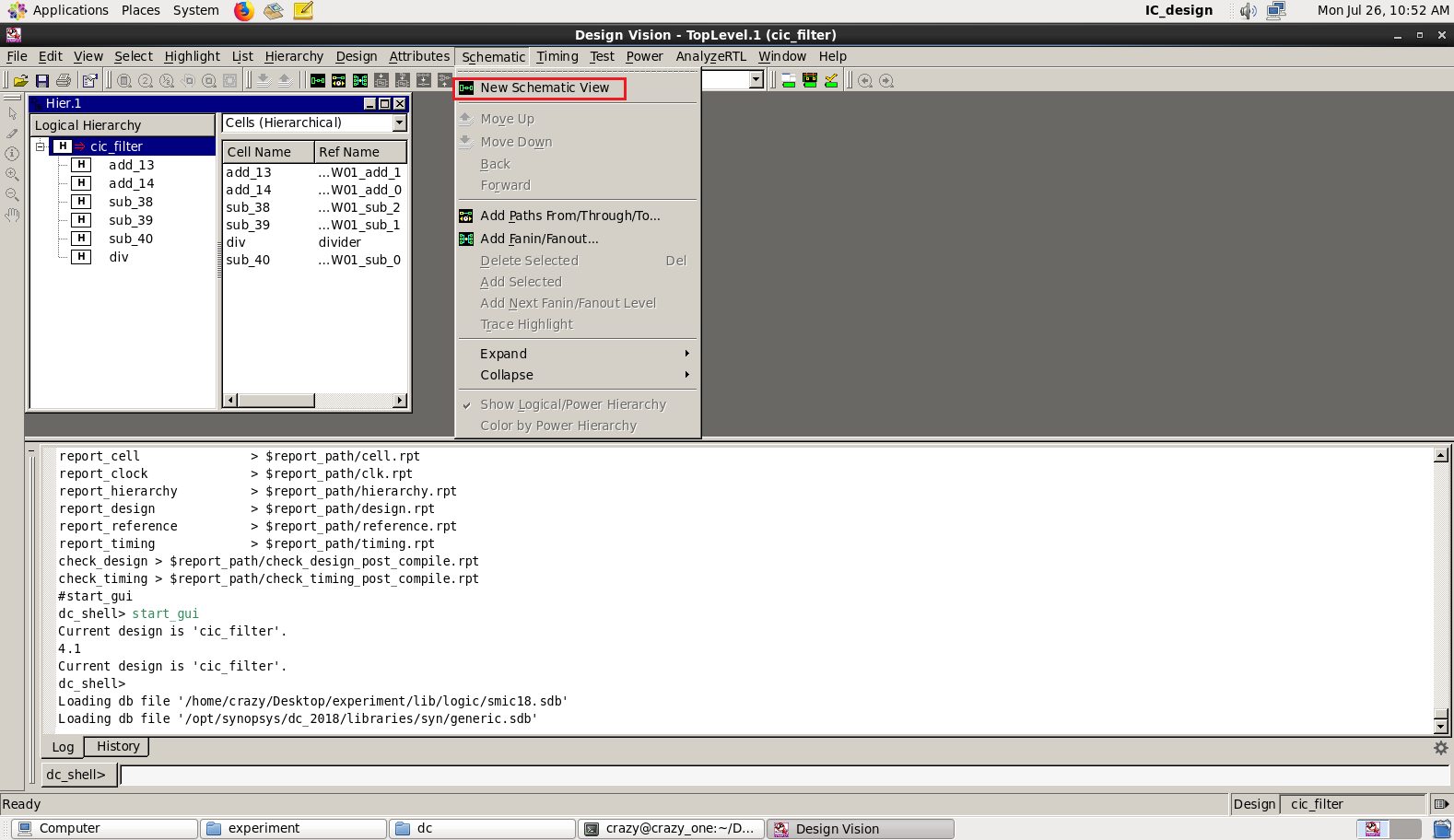This screenshot has width=1454, height=840.
Task: Click the Computer taskbar button
Action: (105, 828)
